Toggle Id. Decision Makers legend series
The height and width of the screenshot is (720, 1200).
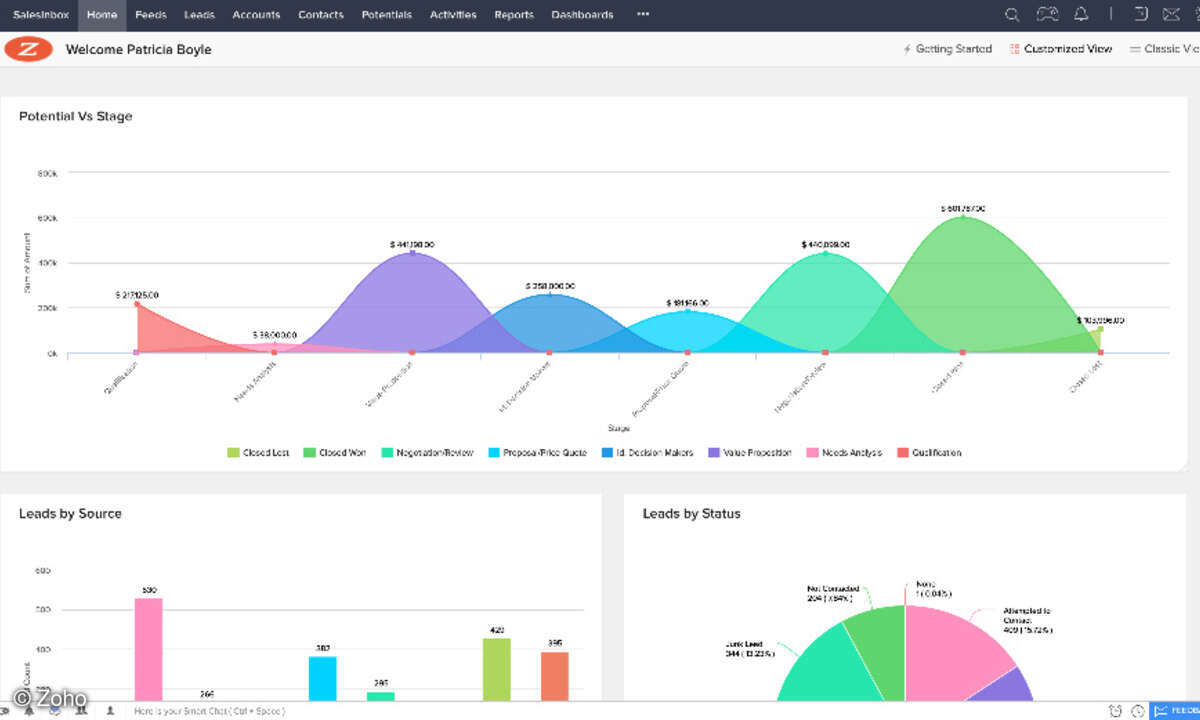(x=648, y=453)
